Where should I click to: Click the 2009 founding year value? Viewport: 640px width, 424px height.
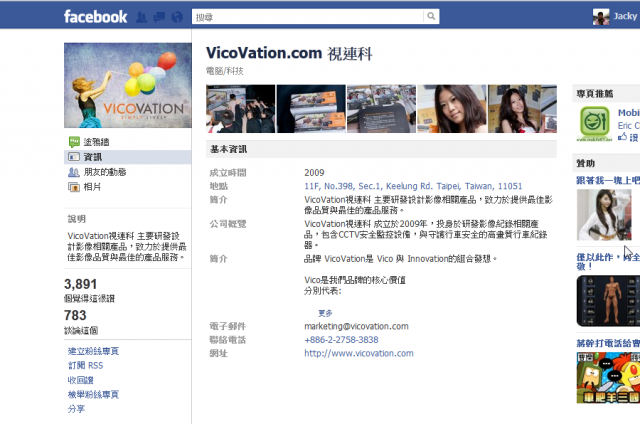pos(314,173)
